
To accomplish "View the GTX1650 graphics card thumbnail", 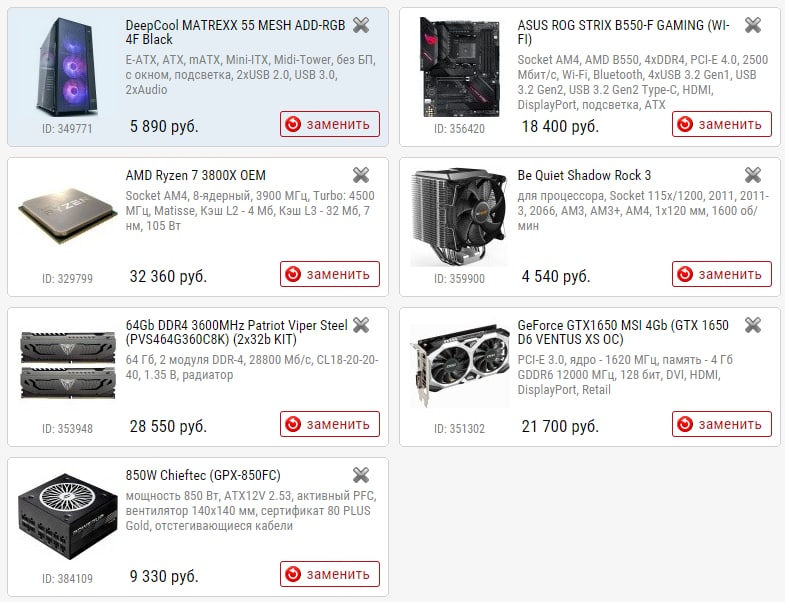I will [460, 366].
